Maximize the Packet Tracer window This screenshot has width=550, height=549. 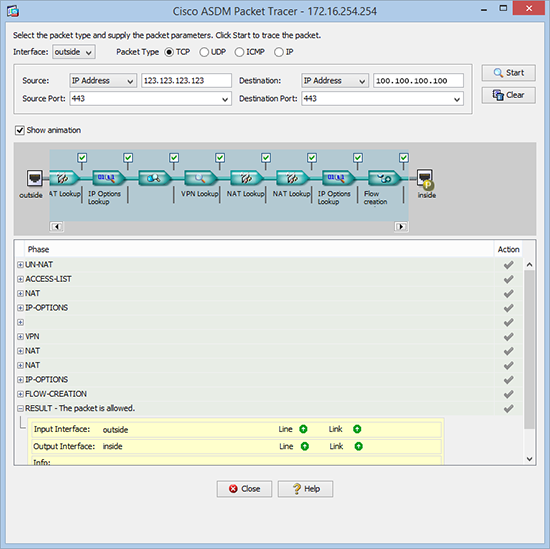(503, 8)
